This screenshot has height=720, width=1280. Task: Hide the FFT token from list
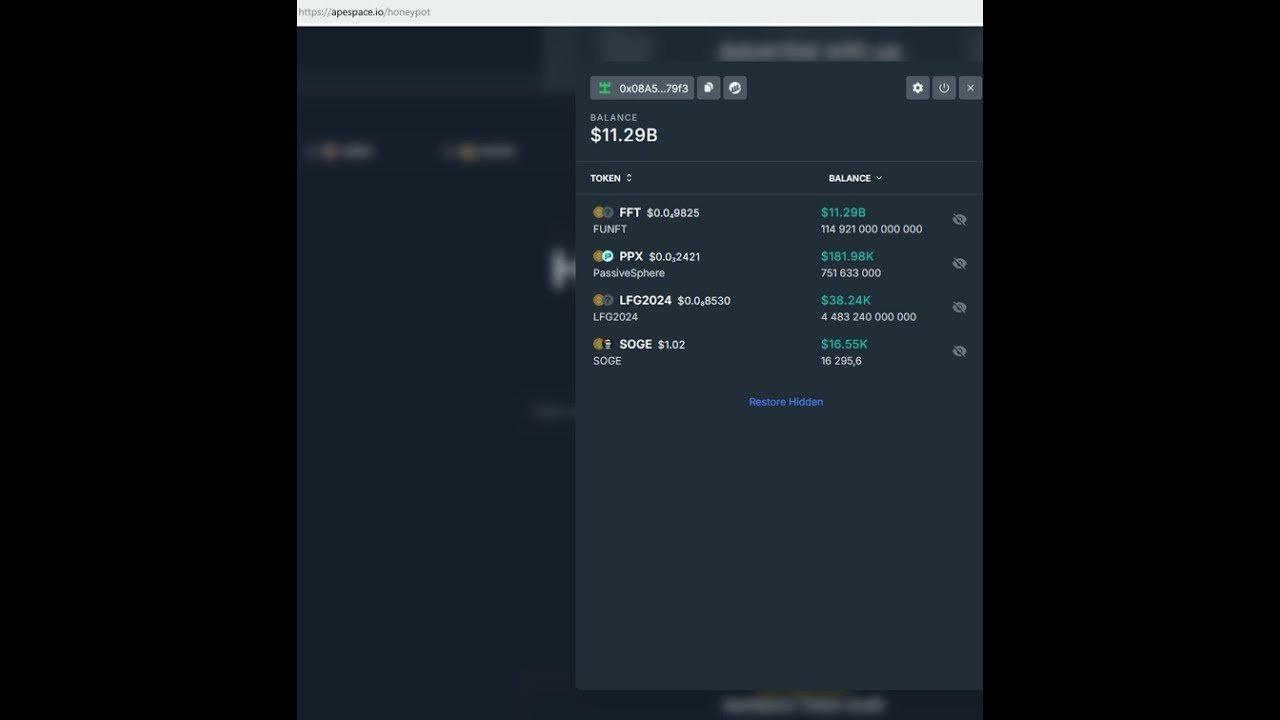(959, 220)
